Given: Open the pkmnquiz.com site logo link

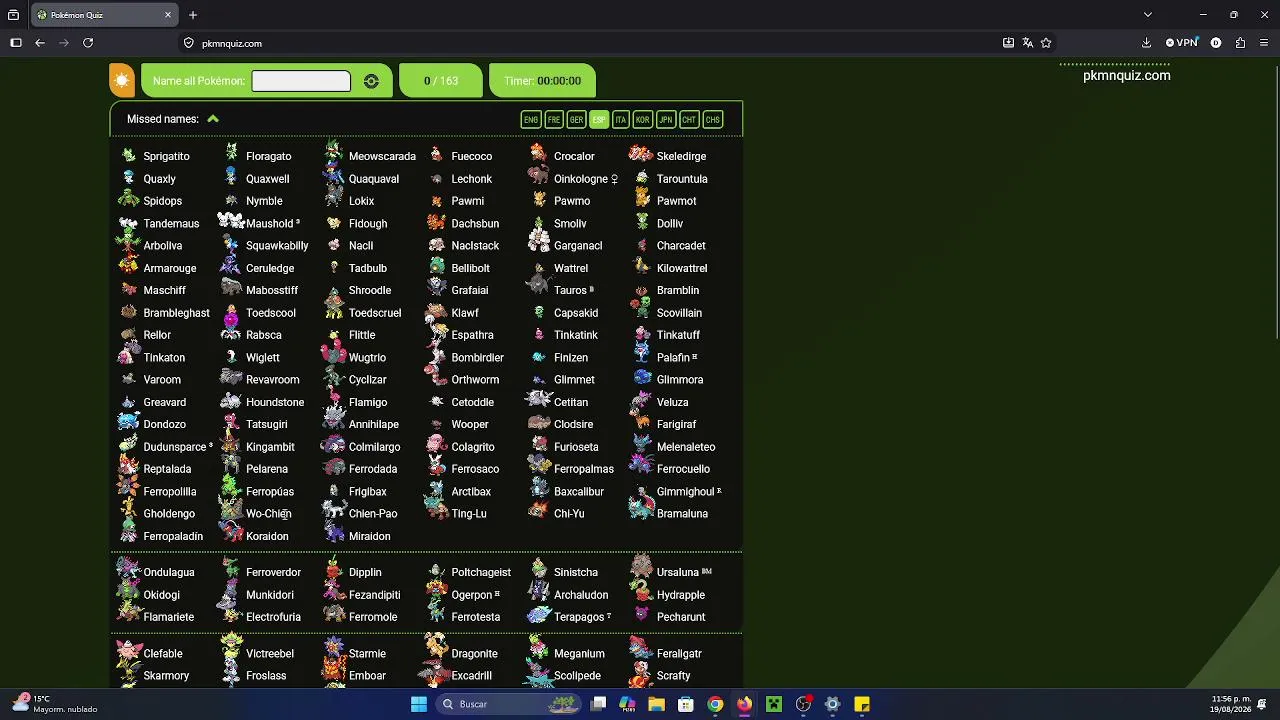Looking at the screenshot, I should click(1126, 75).
